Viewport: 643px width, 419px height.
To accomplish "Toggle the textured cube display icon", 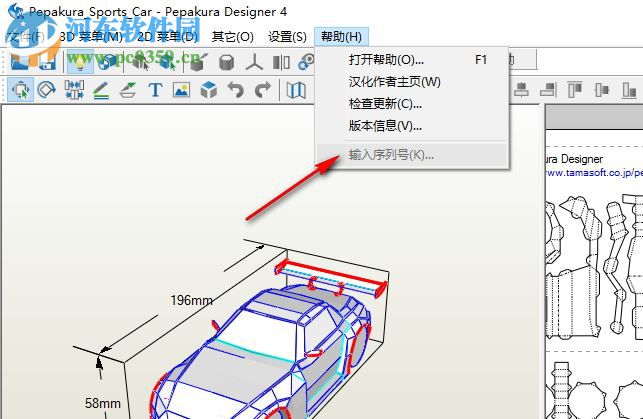I will coord(108,62).
